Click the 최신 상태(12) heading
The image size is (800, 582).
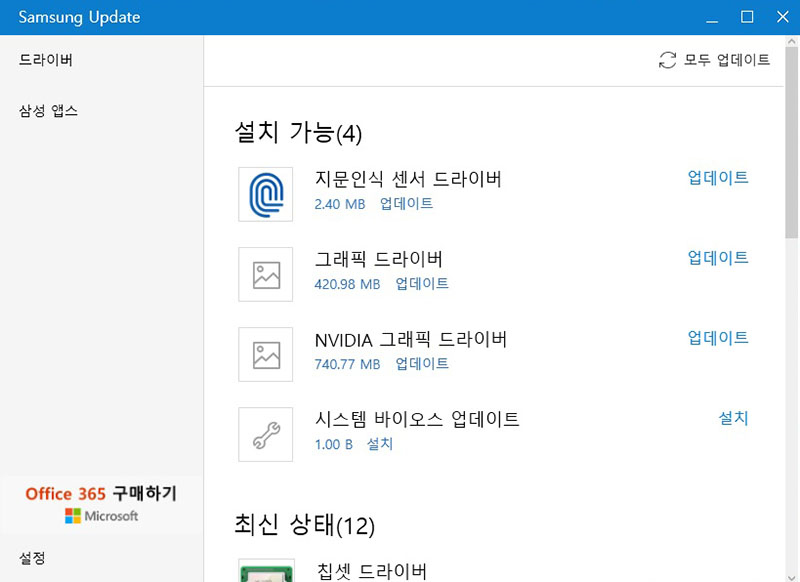click(305, 525)
